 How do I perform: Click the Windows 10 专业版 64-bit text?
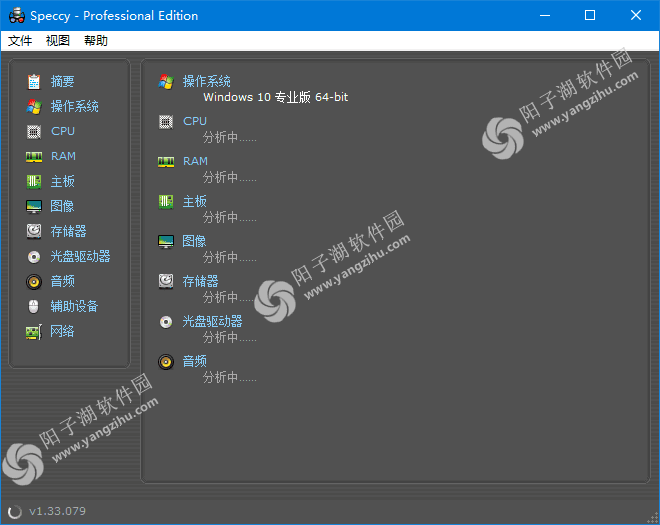point(276,97)
